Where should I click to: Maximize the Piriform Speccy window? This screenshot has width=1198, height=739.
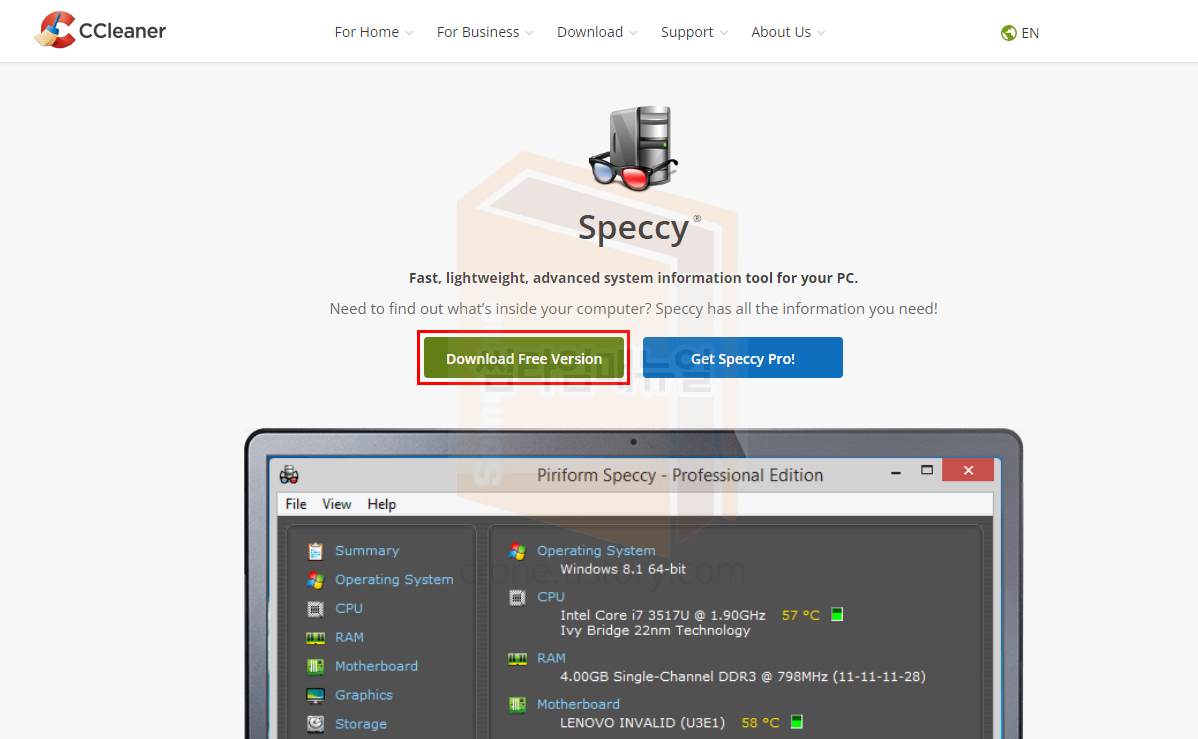(x=927, y=471)
